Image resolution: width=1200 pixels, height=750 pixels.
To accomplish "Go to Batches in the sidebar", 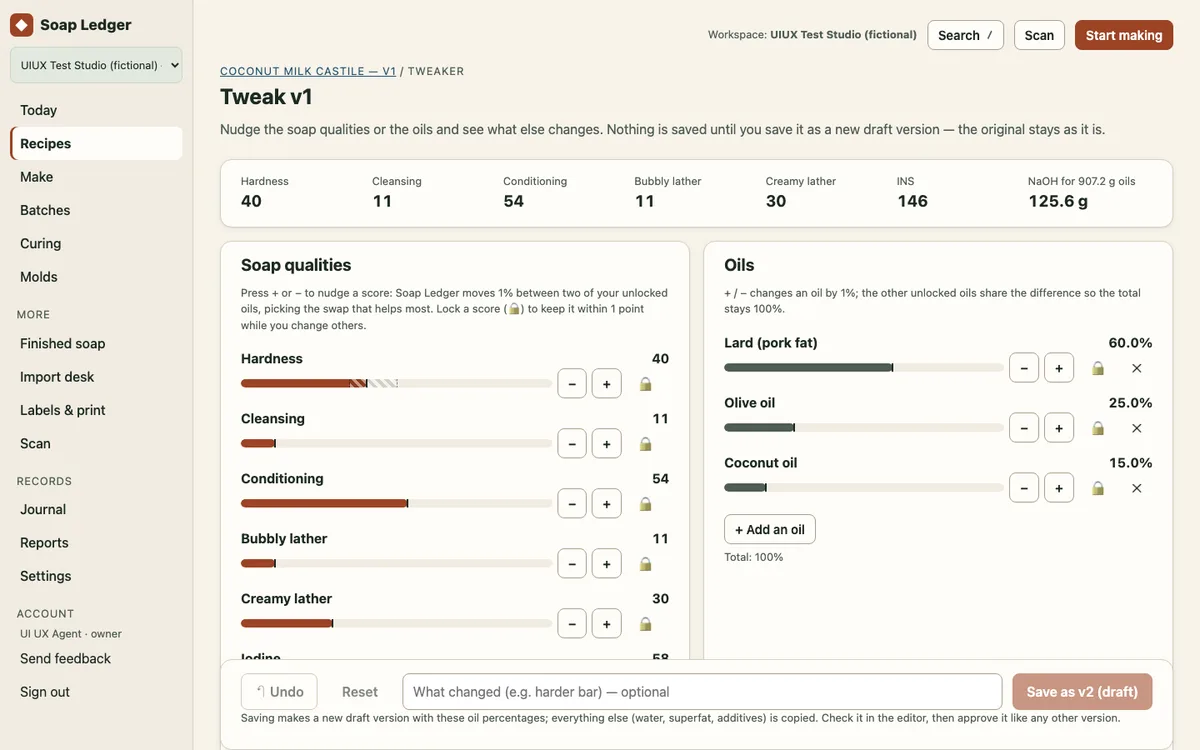I will pyautogui.click(x=96, y=210).
